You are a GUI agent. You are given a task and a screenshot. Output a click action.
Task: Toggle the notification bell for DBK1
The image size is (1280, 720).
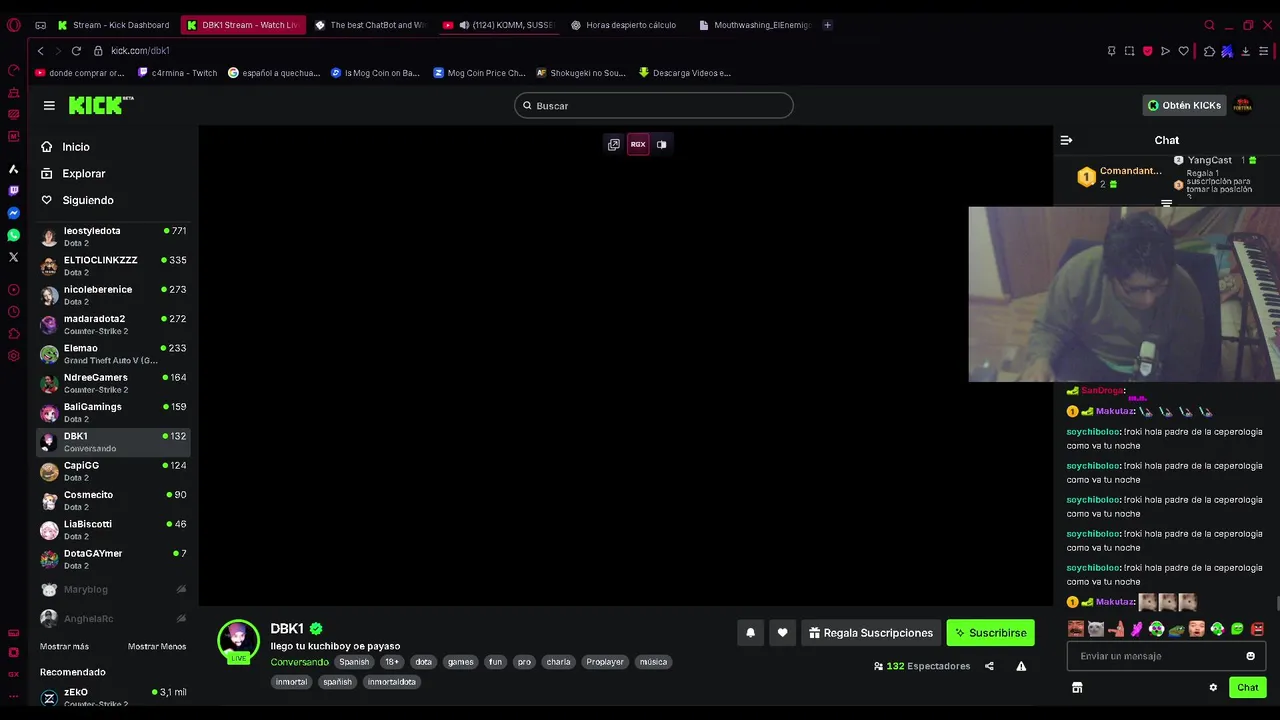pos(750,633)
